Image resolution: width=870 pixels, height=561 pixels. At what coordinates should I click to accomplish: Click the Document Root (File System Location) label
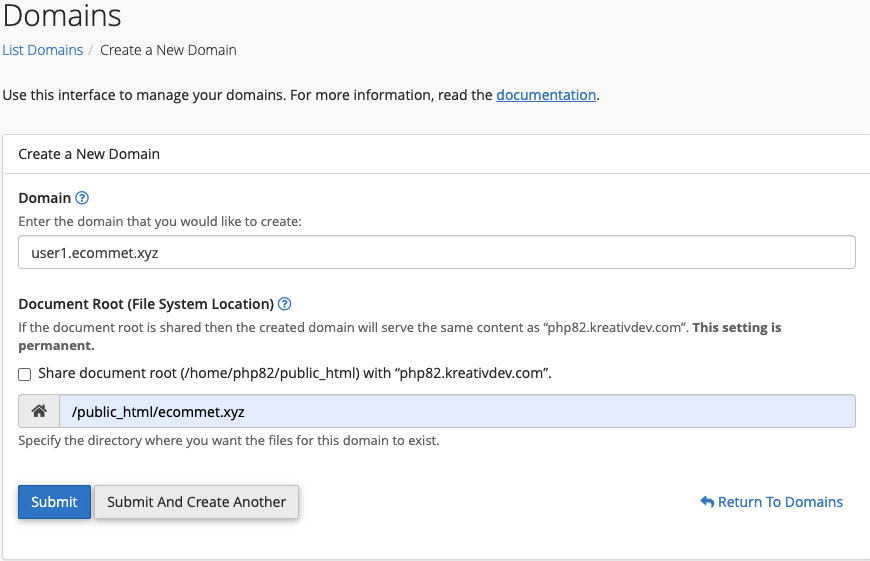(x=146, y=304)
